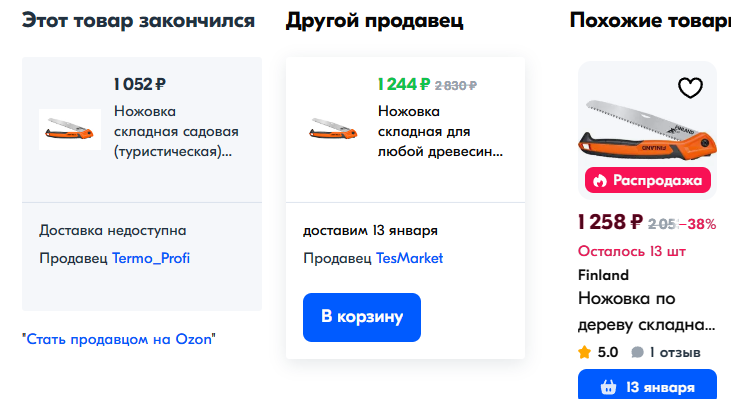This screenshot has height=399, width=731.
Task: Click the Распродажа sale badge
Action: [x=648, y=180]
